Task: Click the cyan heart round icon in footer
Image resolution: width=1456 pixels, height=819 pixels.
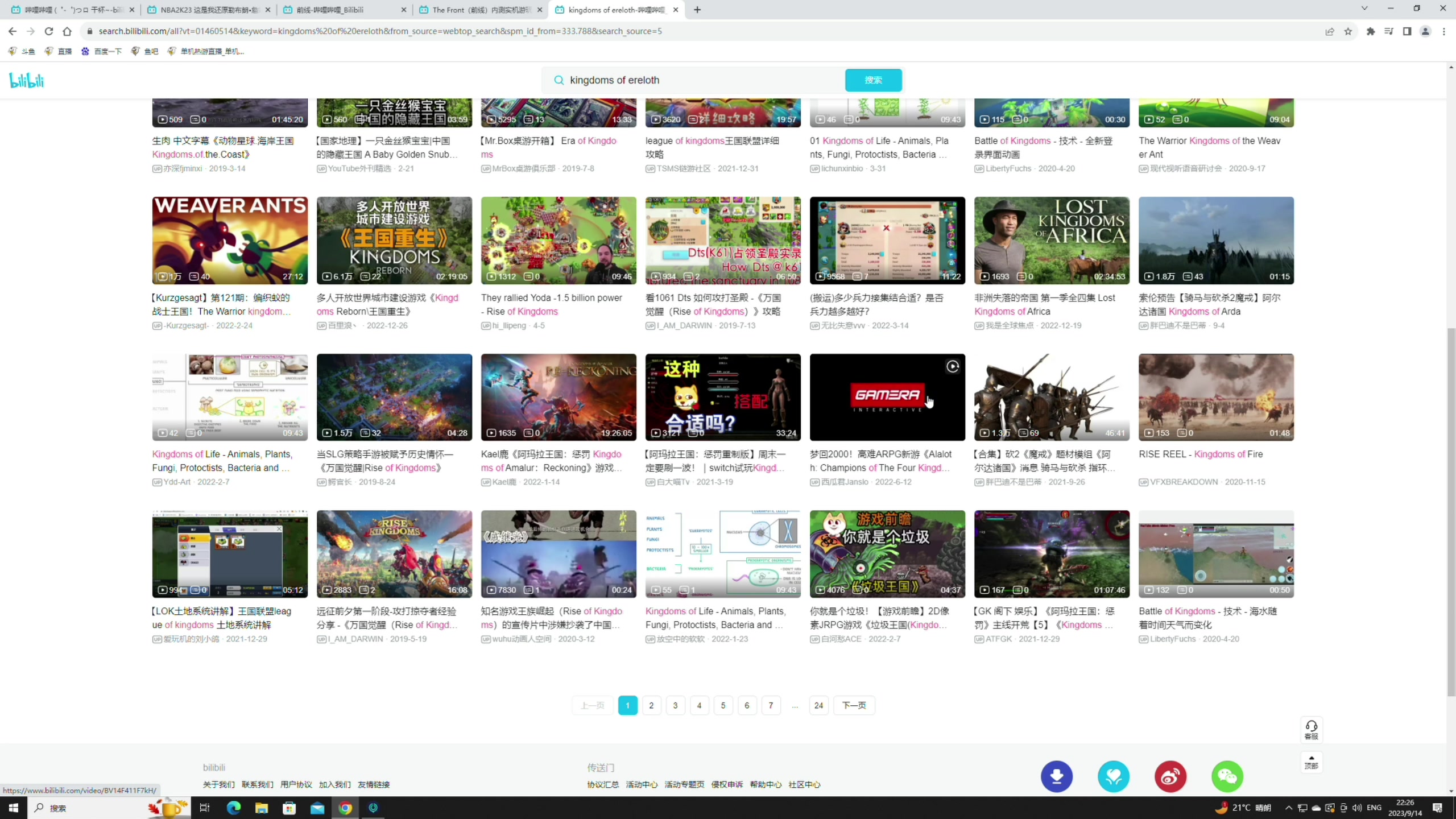Action: tap(1114, 776)
